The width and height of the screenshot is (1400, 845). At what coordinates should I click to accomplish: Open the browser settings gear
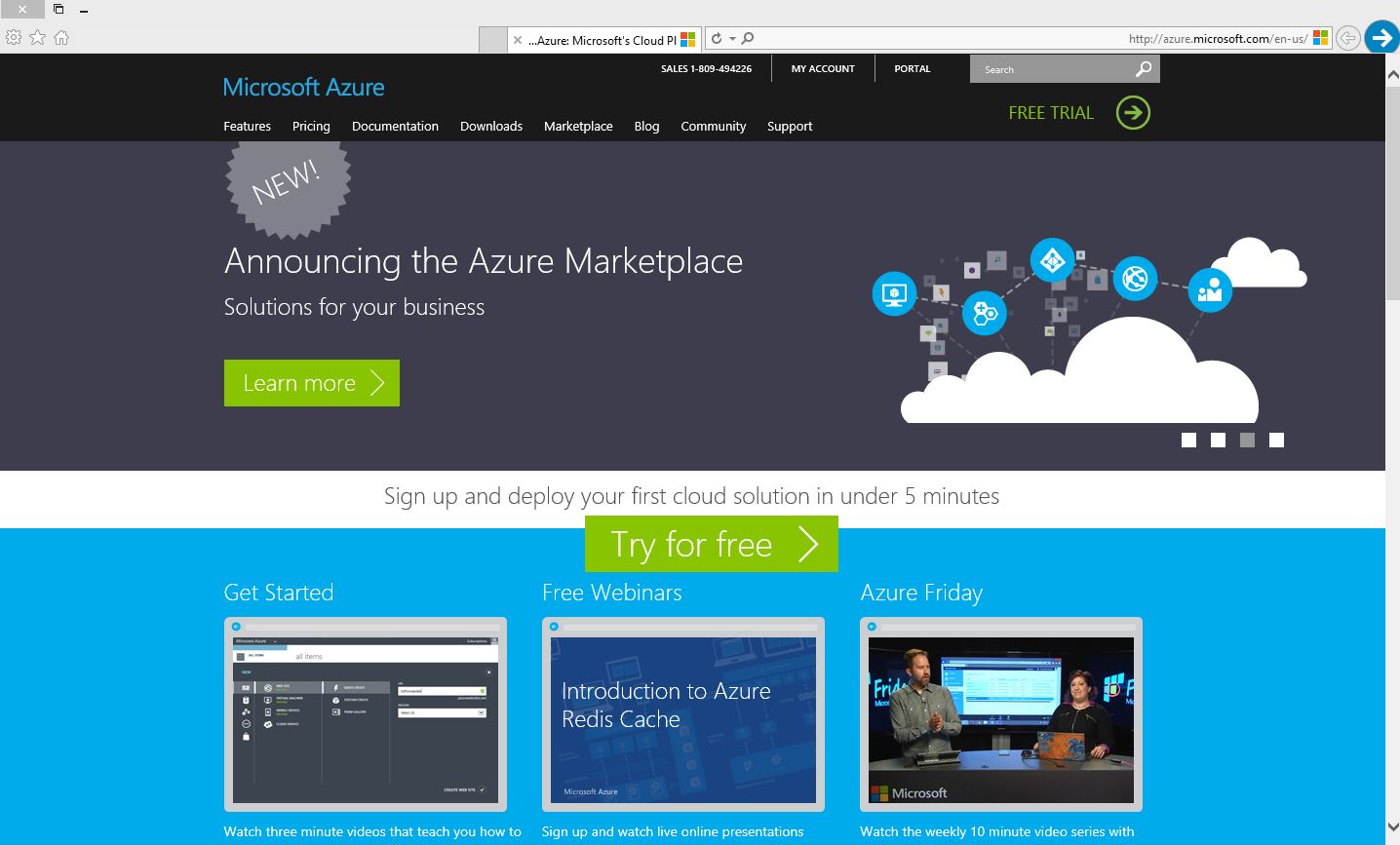(14, 37)
